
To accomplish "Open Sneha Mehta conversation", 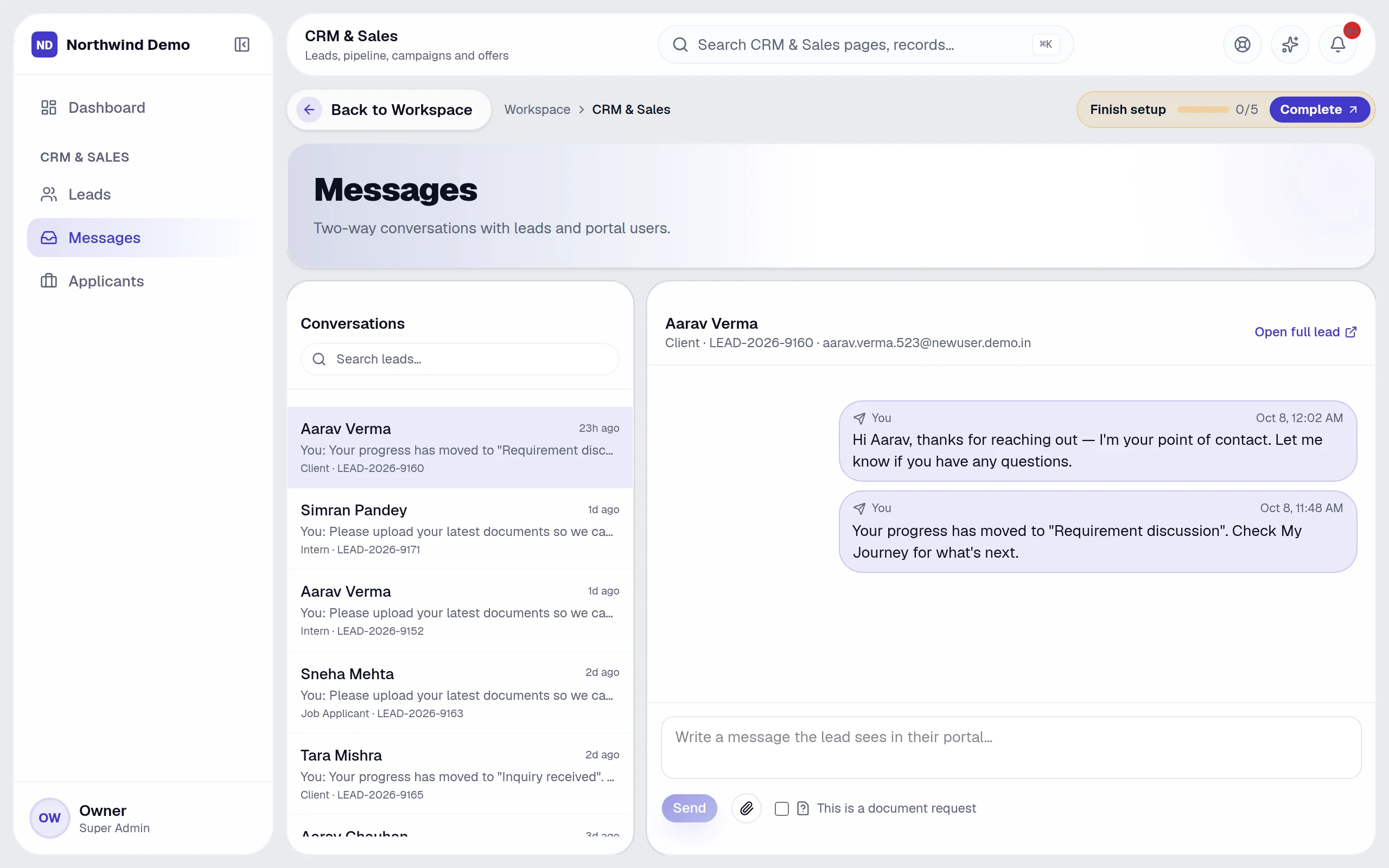I will [x=460, y=692].
